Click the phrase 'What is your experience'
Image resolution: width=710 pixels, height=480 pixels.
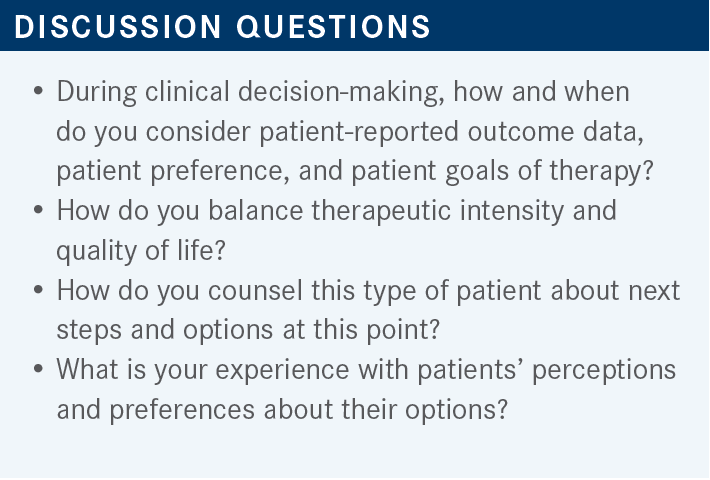pyautogui.click(x=181, y=370)
